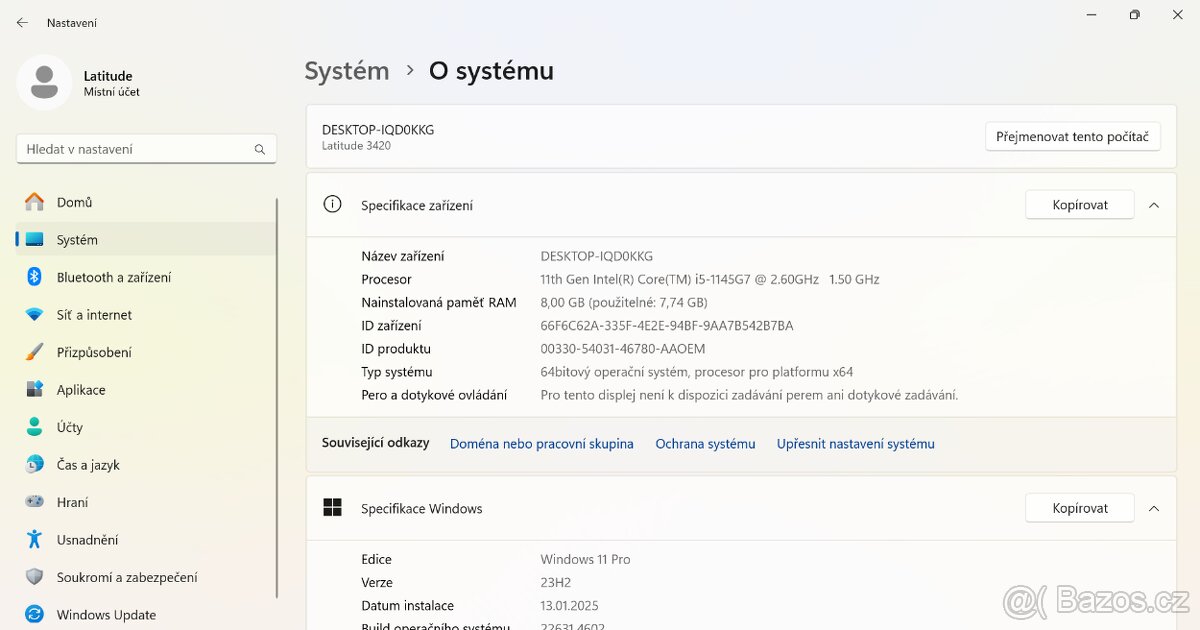Copy the device specifications with Kopírovat
1200x630 pixels.
pos(1079,204)
